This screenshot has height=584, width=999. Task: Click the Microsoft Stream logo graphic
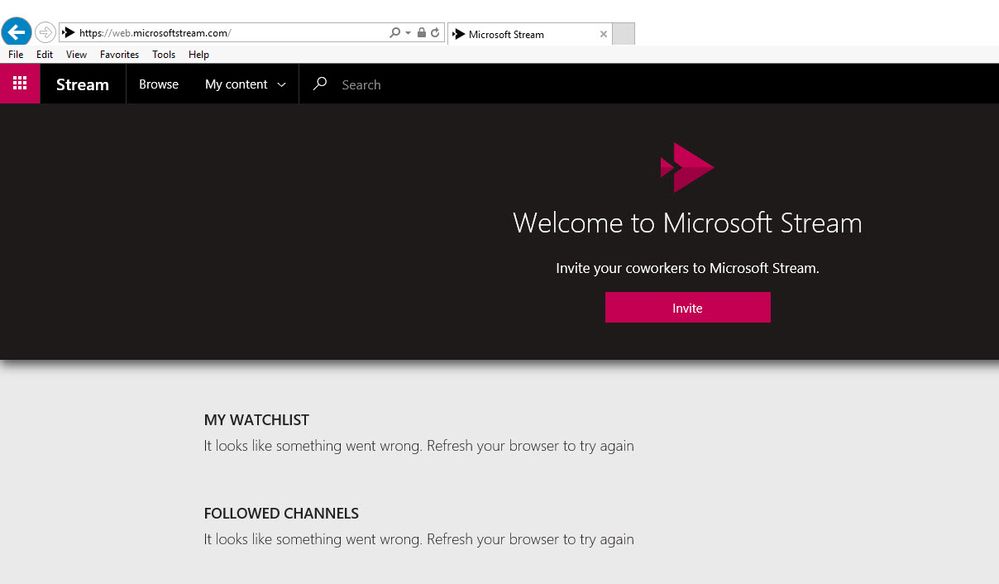(687, 167)
